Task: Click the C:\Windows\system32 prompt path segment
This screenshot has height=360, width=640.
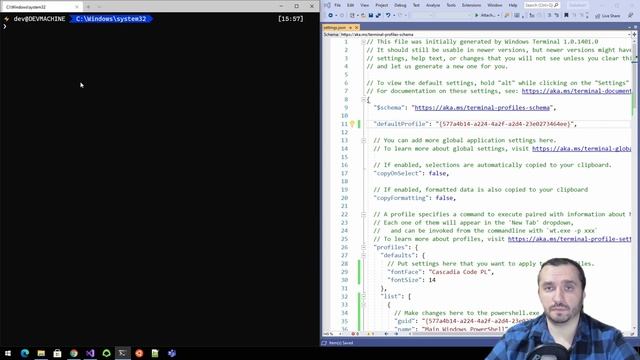Action: tap(111, 19)
